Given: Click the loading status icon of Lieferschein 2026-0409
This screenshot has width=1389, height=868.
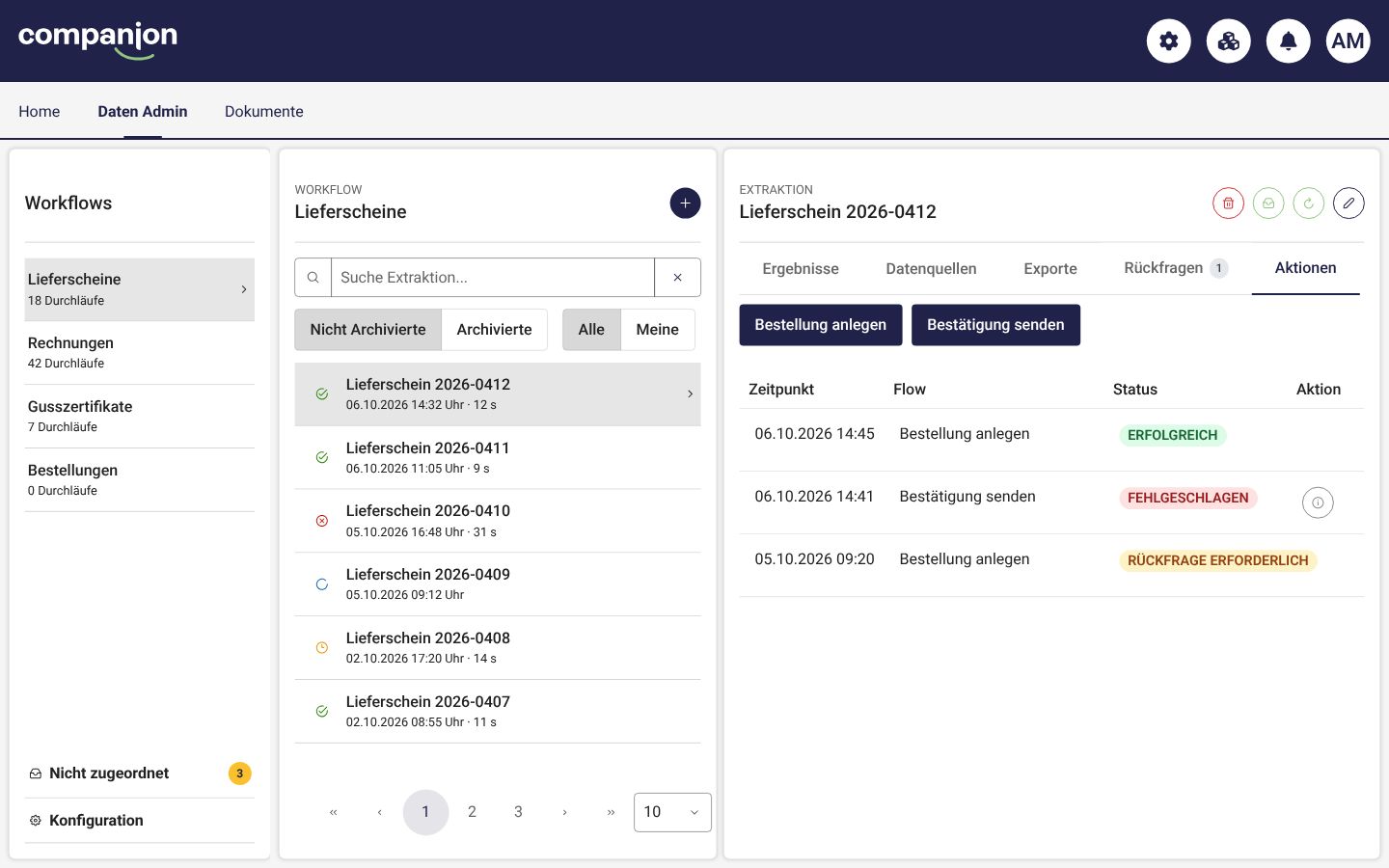Looking at the screenshot, I should click(322, 584).
